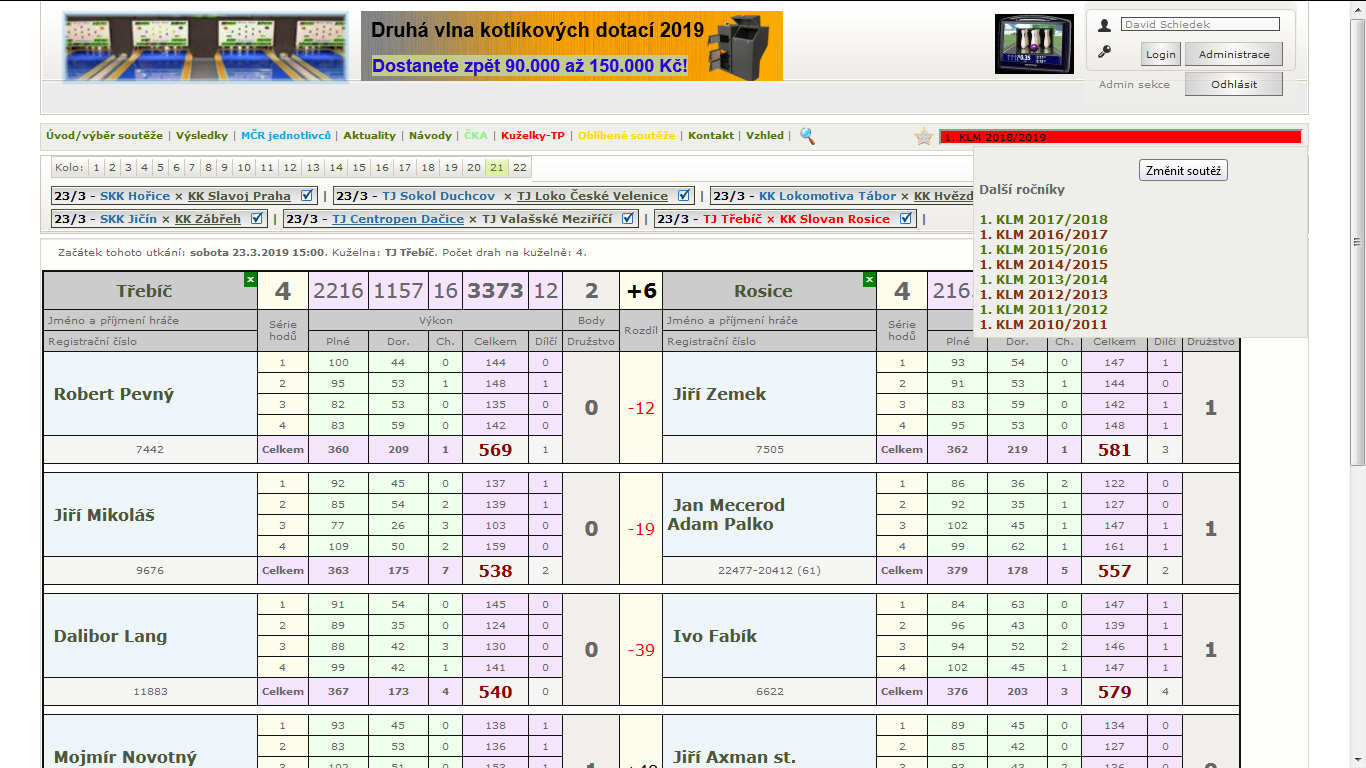1366x768 pixels.
Task: Open the Výsledky menu item
Action: click(202, 135)
